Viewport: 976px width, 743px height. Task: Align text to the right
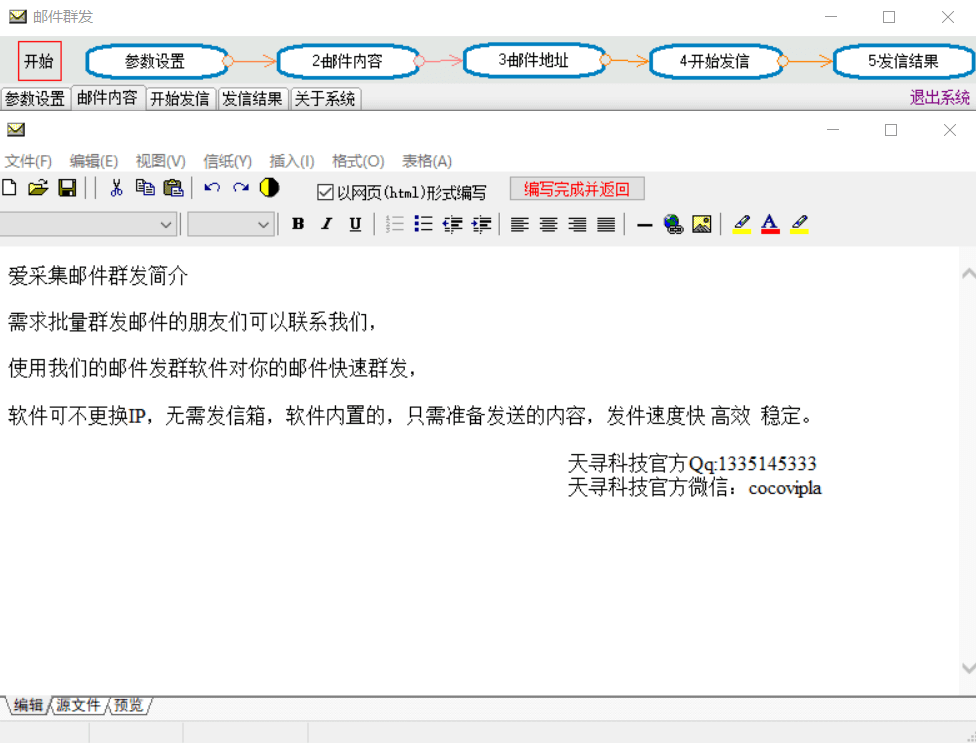577,223
